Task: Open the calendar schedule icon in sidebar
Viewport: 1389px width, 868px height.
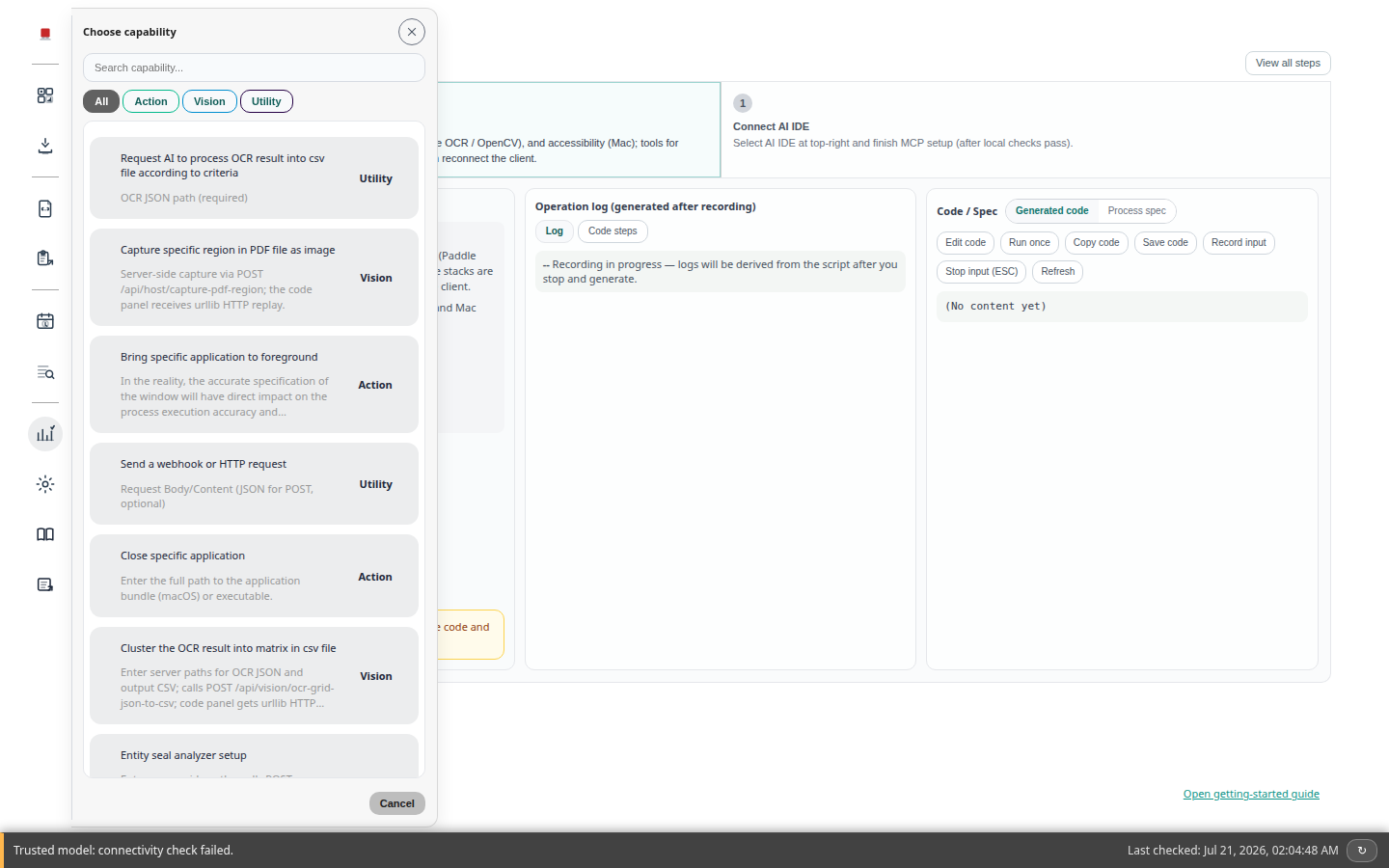Action: click(x=45, y=321)
